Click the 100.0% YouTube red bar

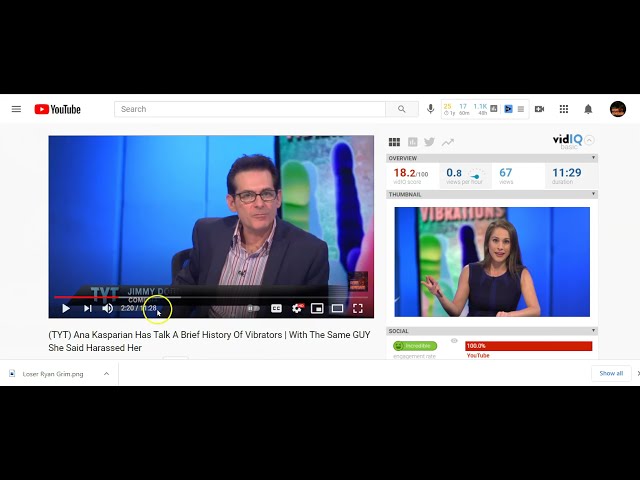tap(529, 346)
